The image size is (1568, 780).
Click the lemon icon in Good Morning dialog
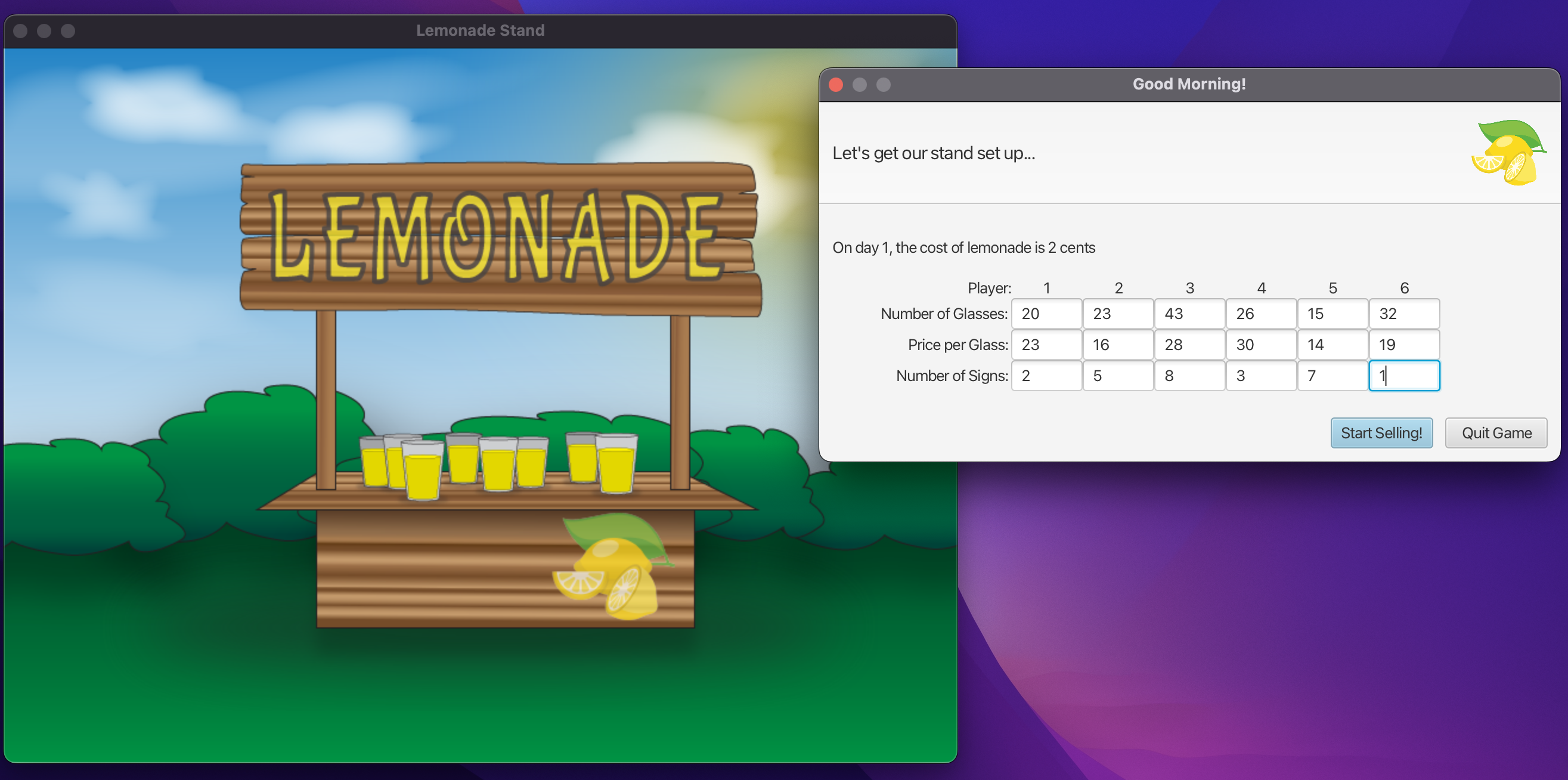pos(1508,152)
